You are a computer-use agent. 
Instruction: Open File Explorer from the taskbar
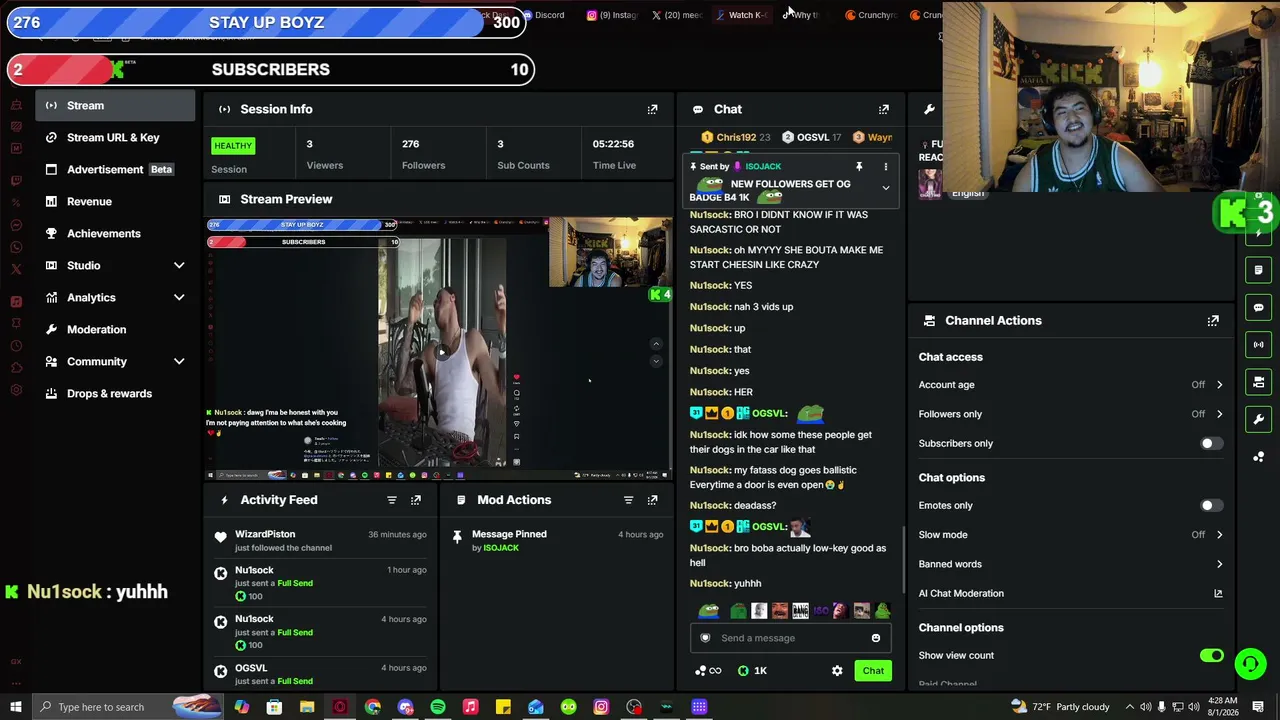click(307, 707)
